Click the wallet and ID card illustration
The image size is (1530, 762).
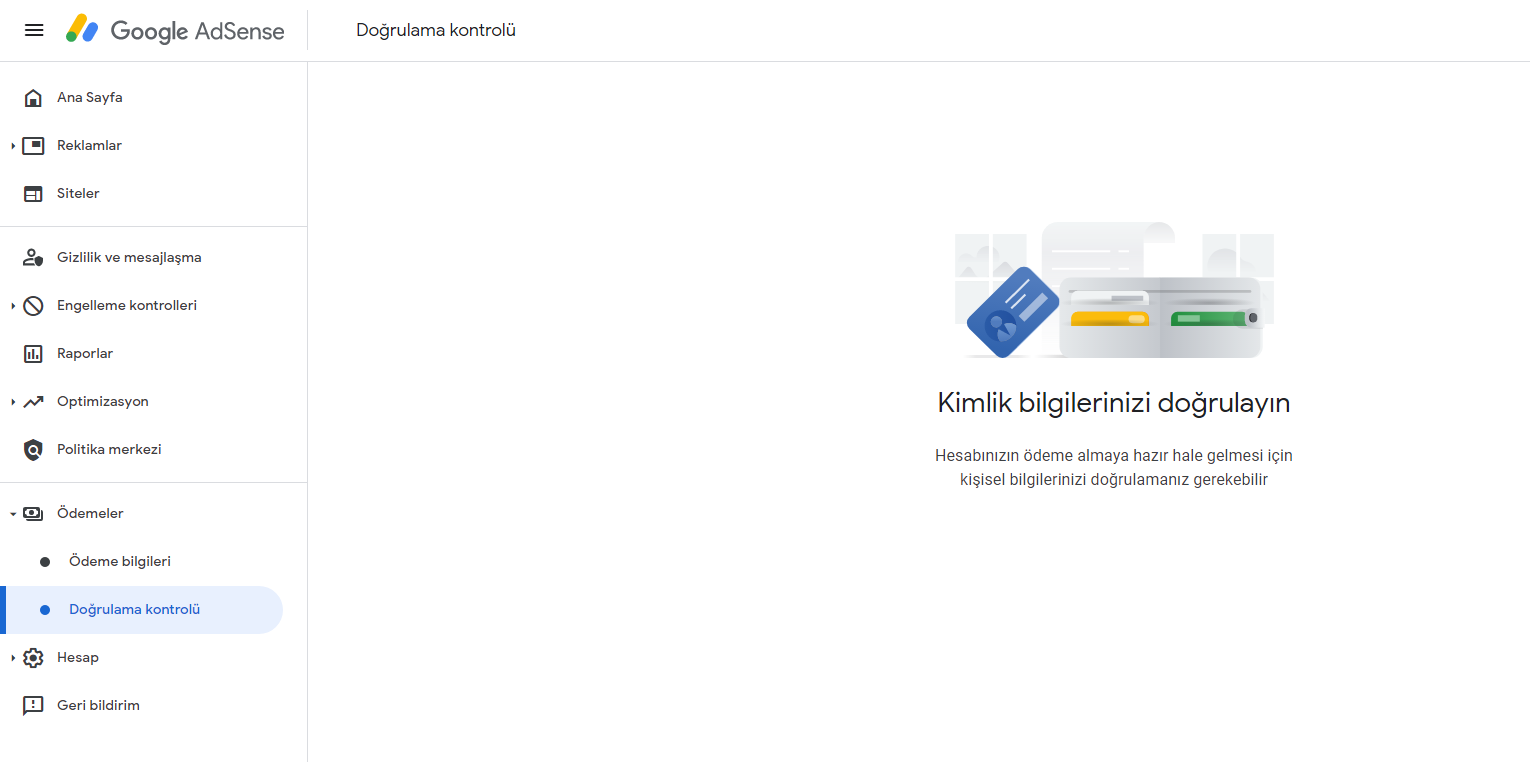tap(1114, 290)
